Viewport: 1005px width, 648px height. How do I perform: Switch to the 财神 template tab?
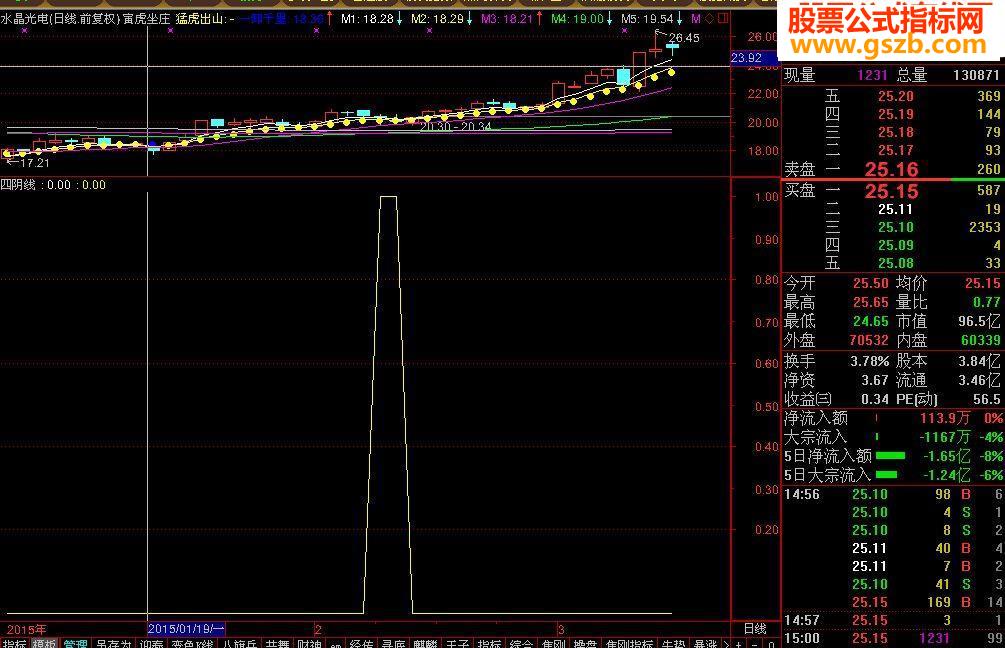[310, 643]
